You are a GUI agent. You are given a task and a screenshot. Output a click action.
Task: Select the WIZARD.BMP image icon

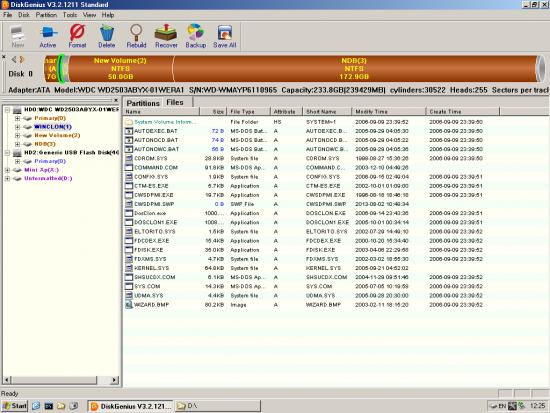pyautogui.click(x=129, y=305)
